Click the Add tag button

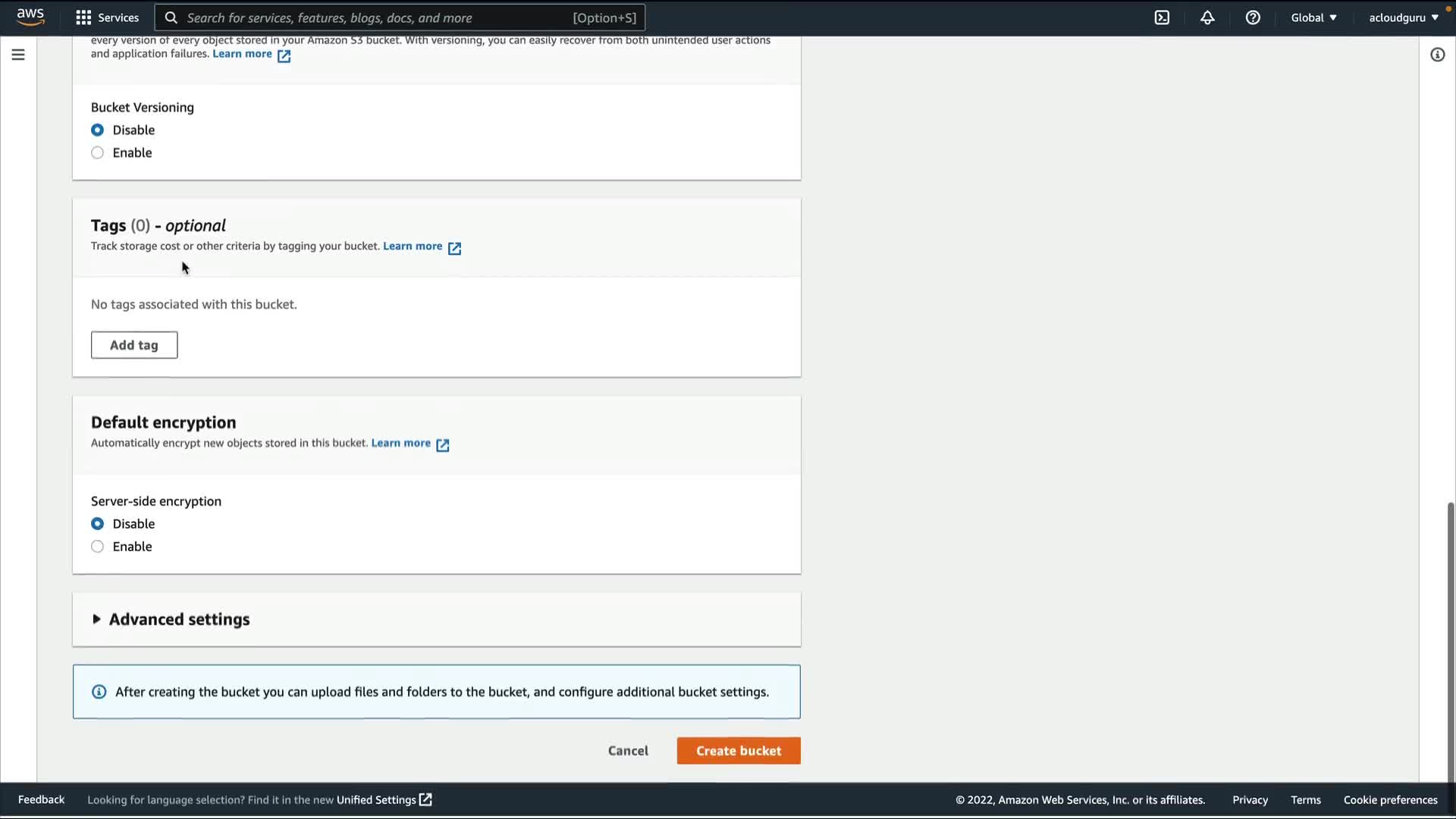pos(134,345)
